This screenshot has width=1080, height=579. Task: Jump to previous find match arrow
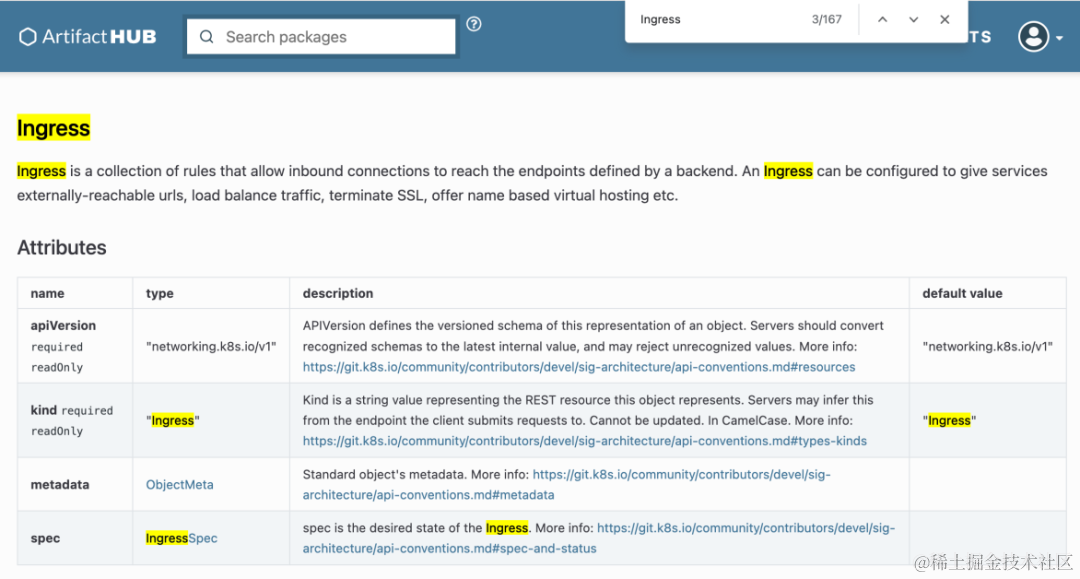coord(882,19)
